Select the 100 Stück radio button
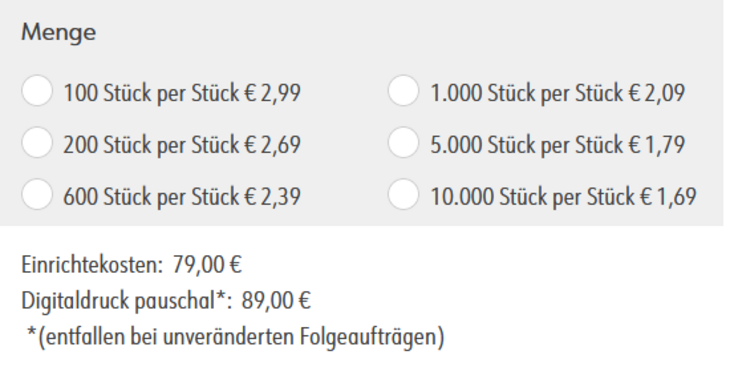 coord(37,91)
